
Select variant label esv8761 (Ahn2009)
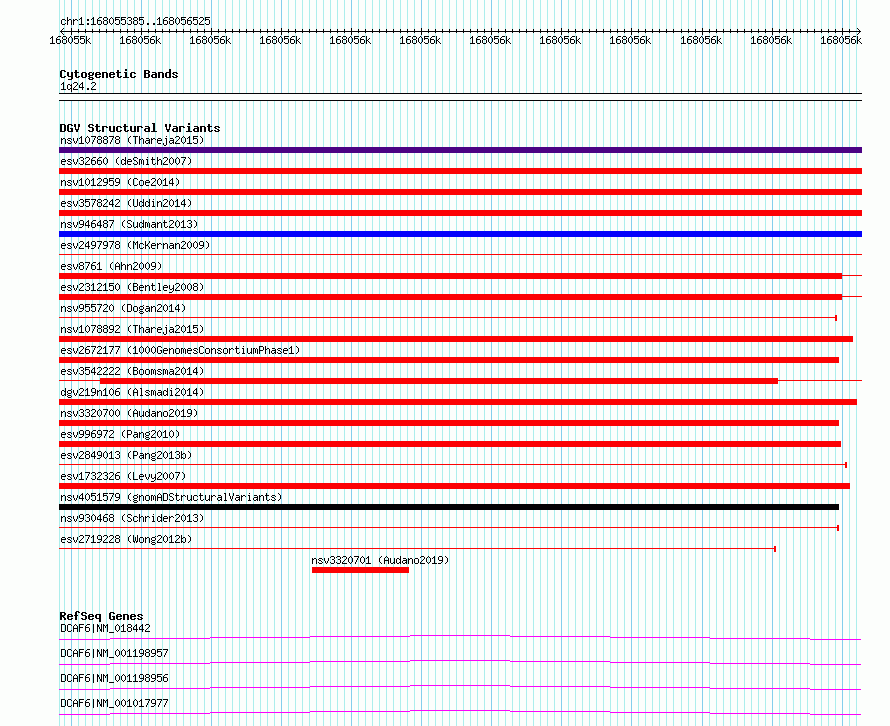click(x=111, y=266)
